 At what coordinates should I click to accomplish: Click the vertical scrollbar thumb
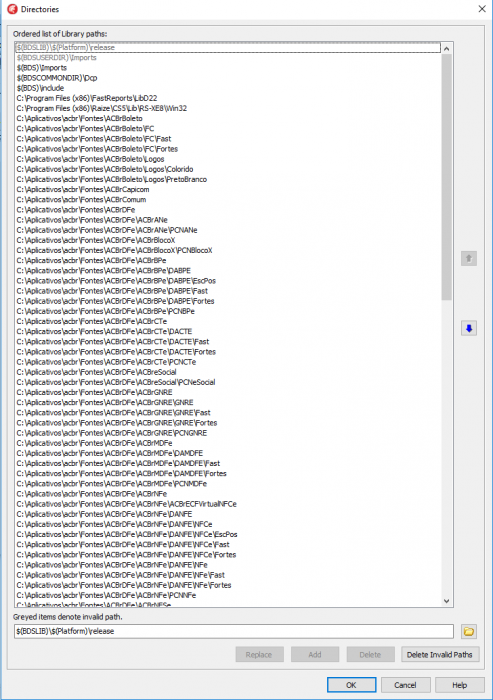coord(447,177)
